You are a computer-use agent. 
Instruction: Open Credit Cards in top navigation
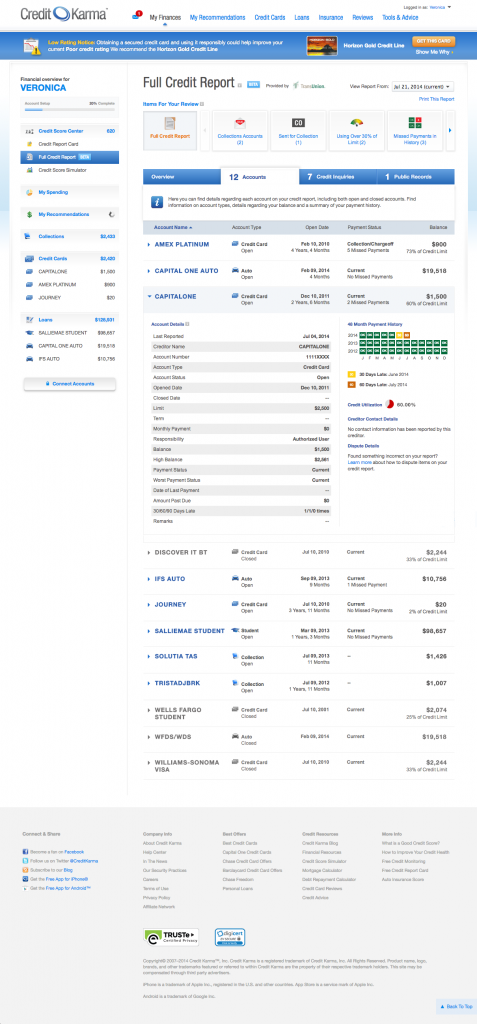(x=269, y=18)
